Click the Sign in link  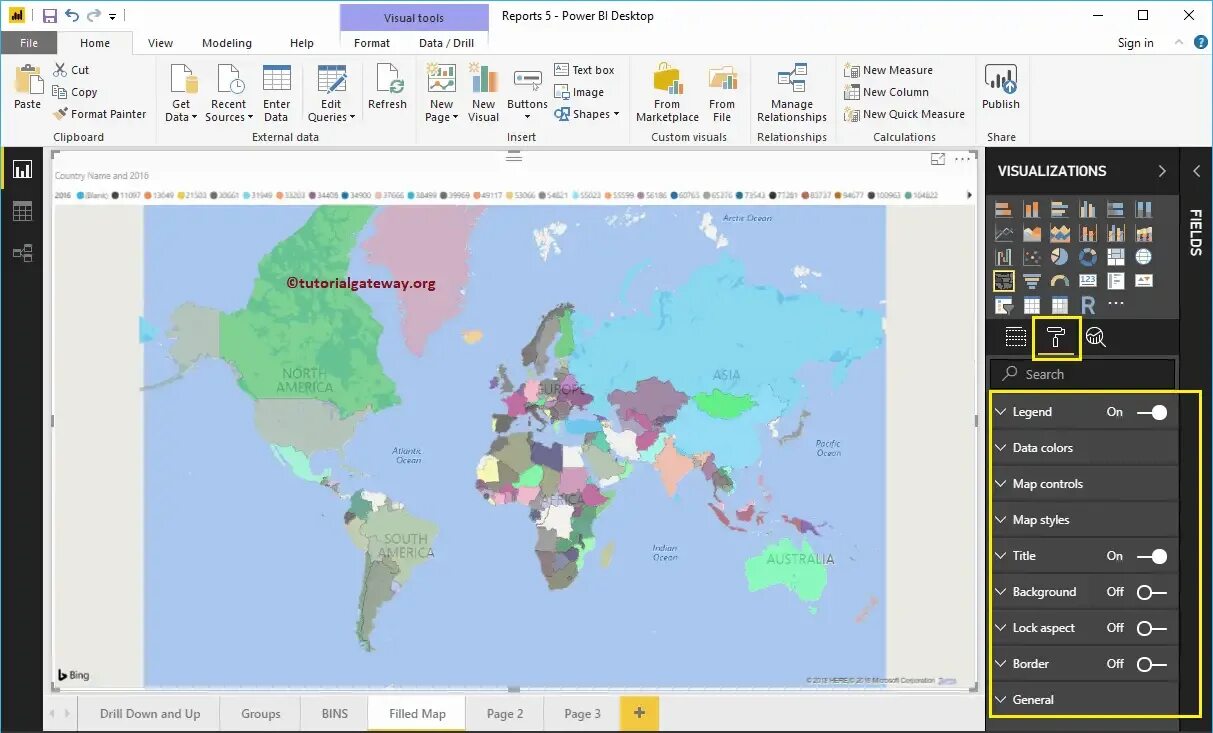click(1135, 43)
